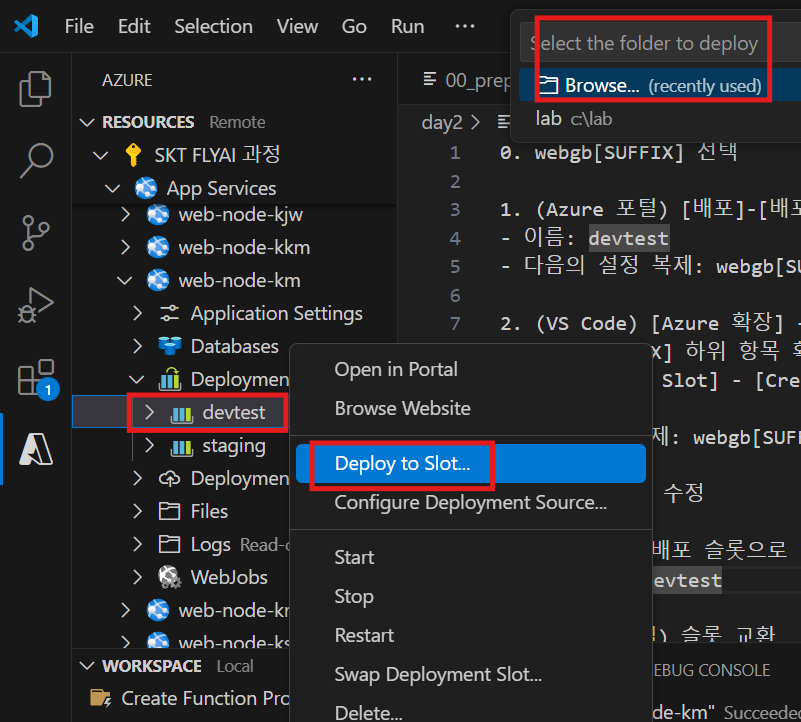Viewport: 801px width, 722px height.
Task: Select the Files tree row
Action: [x=181, y=511]
